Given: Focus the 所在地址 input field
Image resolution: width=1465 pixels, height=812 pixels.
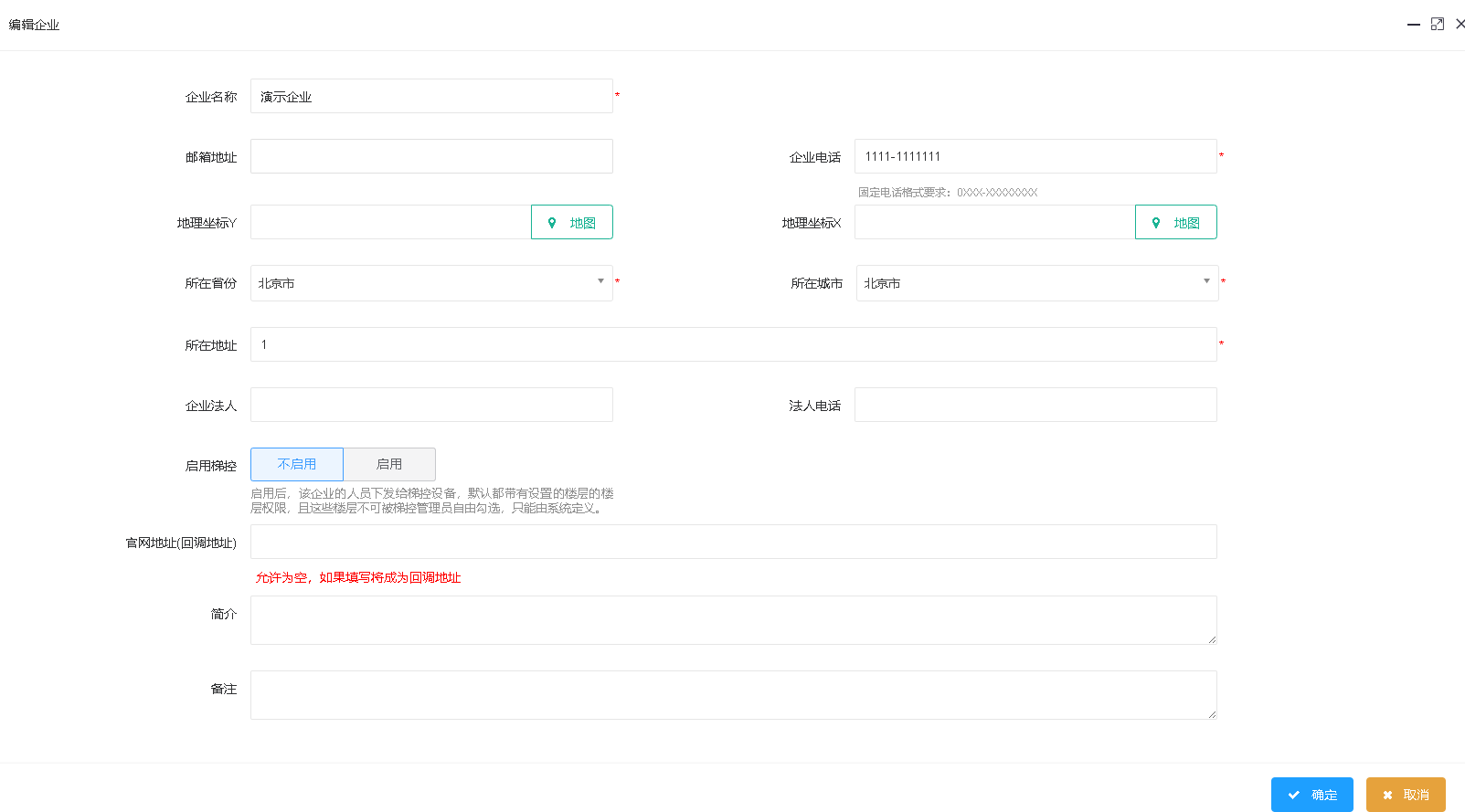Looking at the screenshot, I should 734,344.
